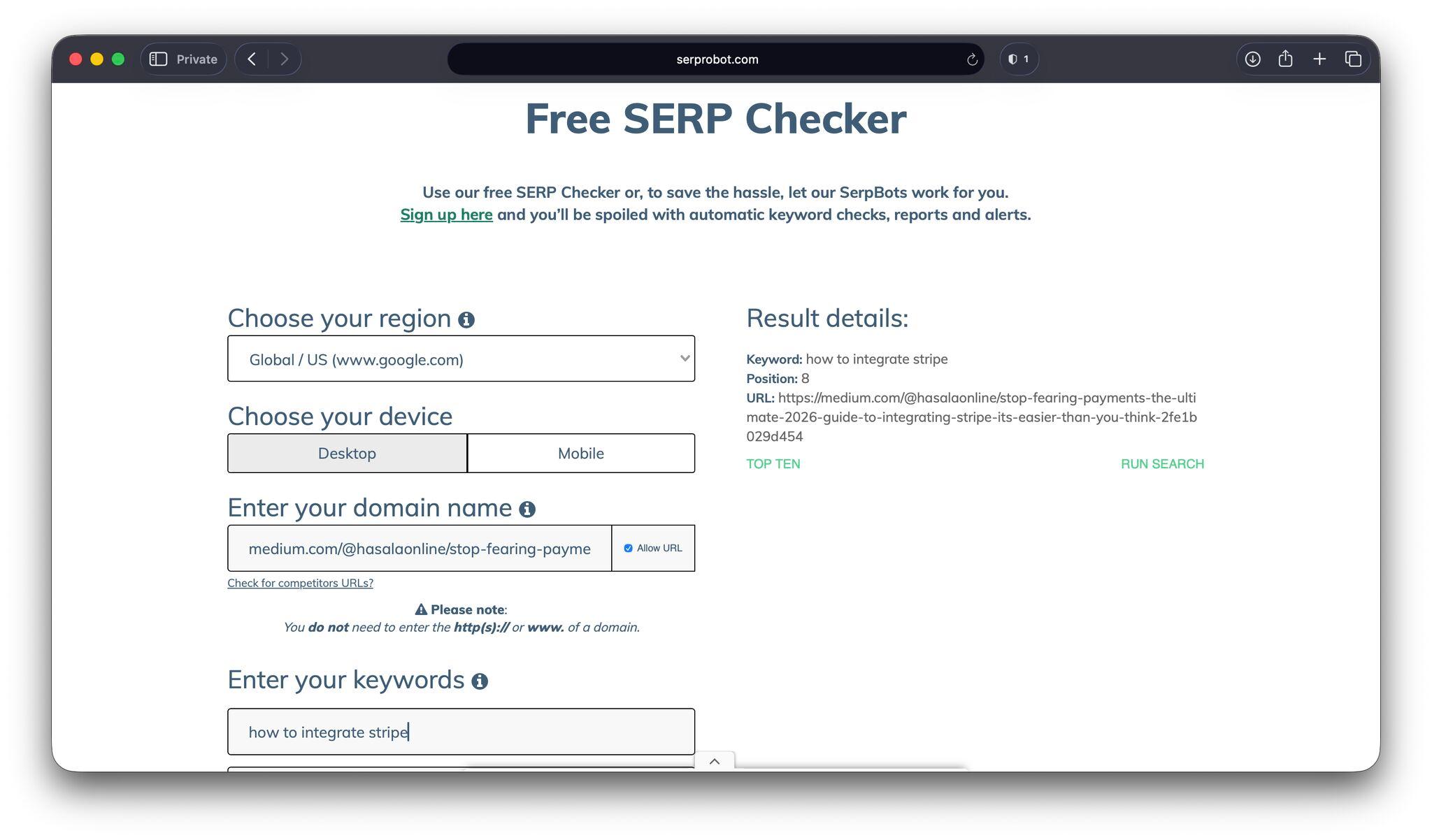The image size is (1432, 840).
Task: Toggle the Safari sidebar icon
Action: [x=159, y=59]
